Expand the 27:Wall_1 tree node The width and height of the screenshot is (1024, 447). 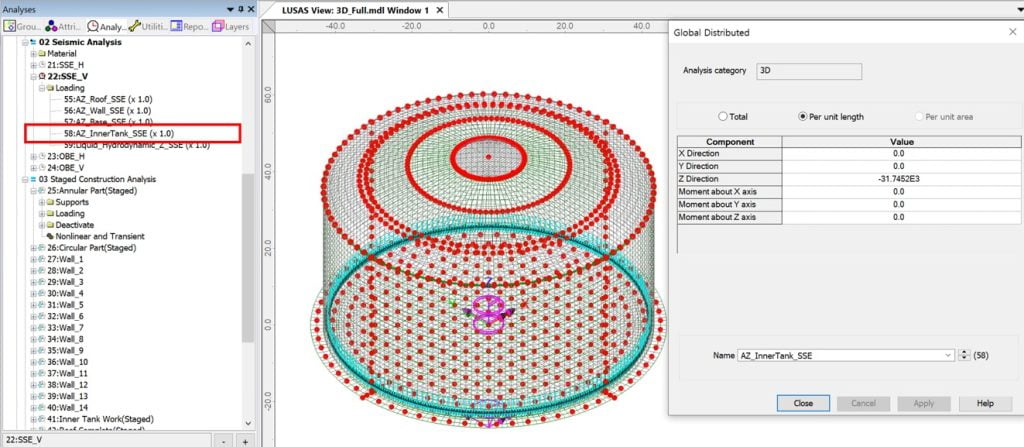pos(35,259)
